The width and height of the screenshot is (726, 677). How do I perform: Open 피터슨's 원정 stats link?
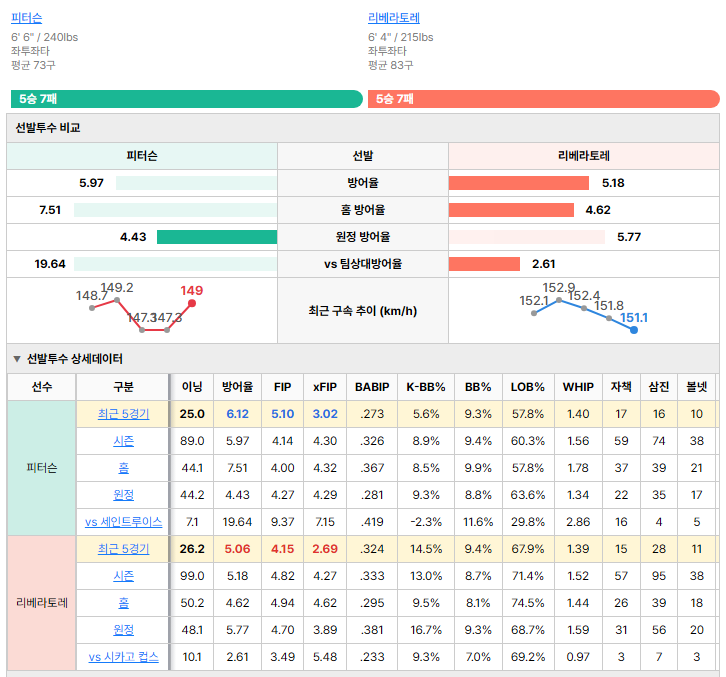pyautogui.click(x=123, y=495)
